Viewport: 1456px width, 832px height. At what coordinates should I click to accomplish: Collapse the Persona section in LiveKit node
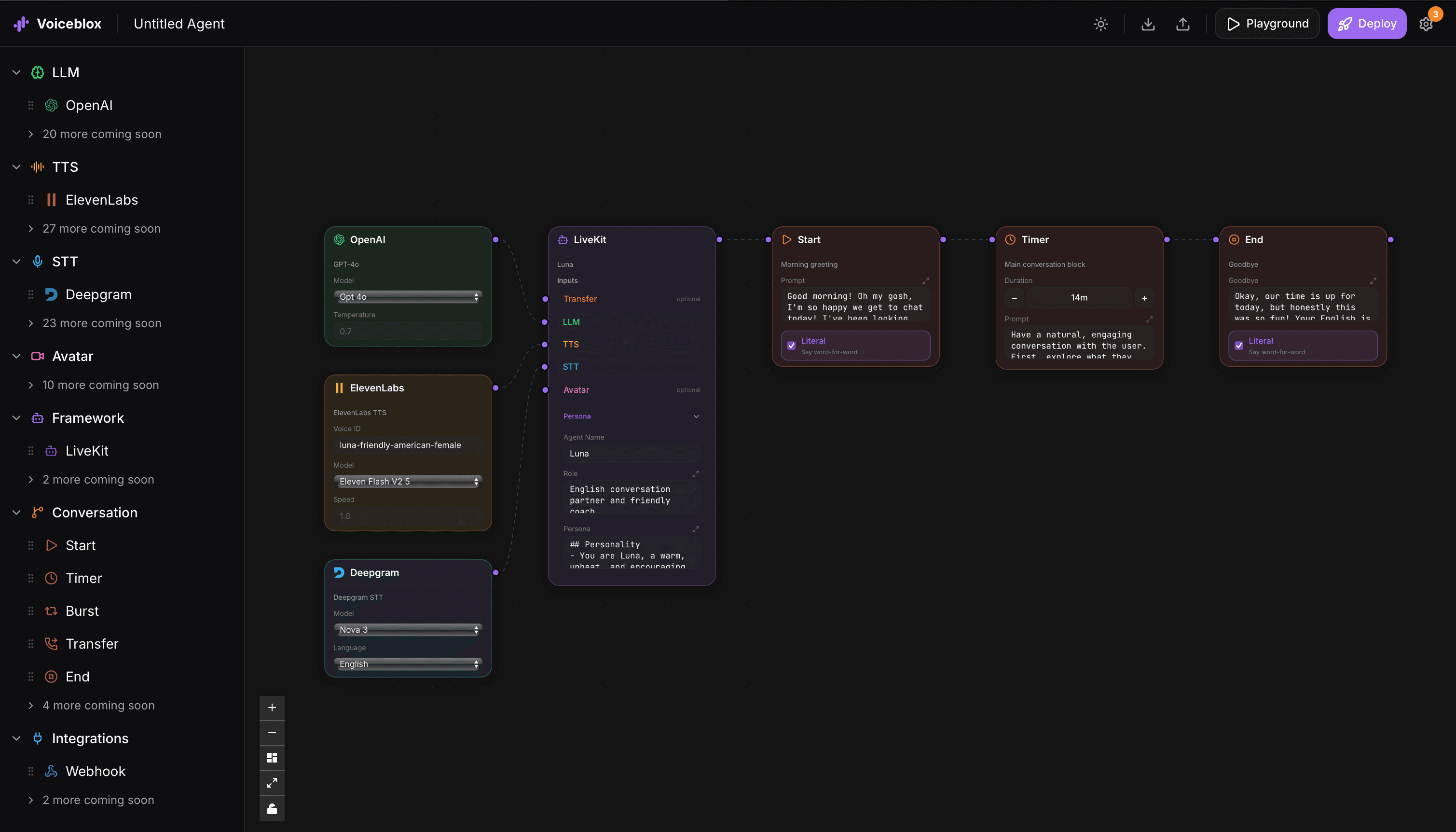click(x=696, y=416)
